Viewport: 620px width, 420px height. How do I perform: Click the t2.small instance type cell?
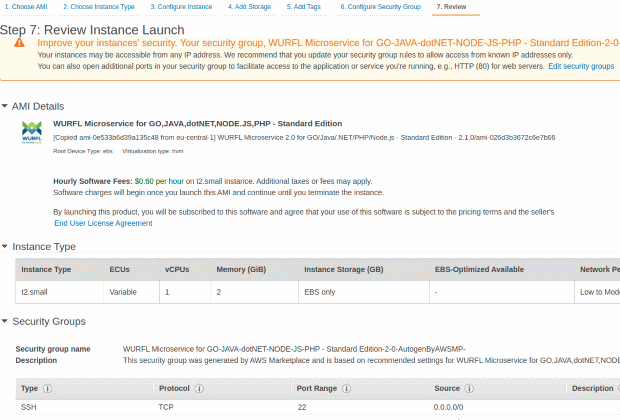[60, 292]
